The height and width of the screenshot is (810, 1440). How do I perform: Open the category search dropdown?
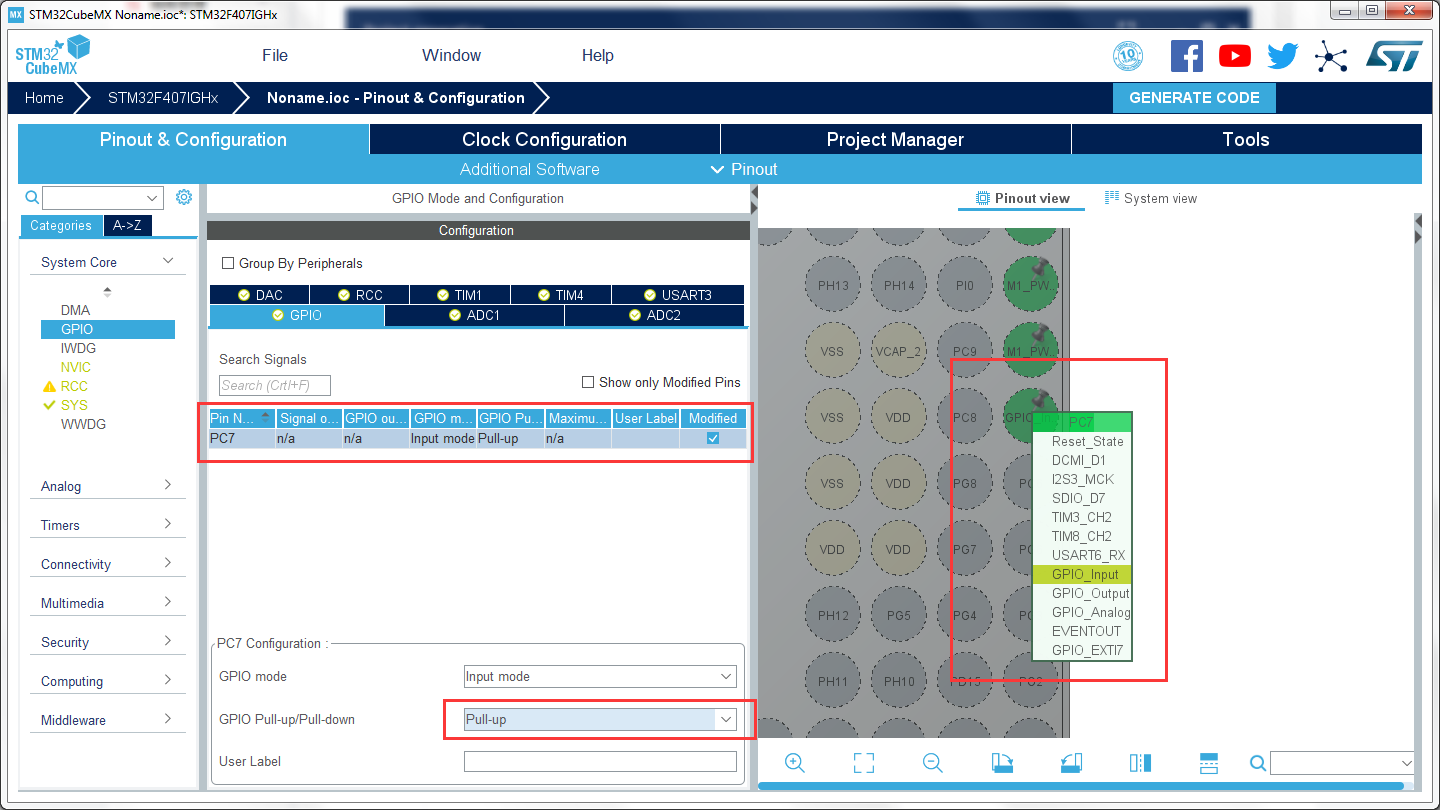click(x=153, y=198)
